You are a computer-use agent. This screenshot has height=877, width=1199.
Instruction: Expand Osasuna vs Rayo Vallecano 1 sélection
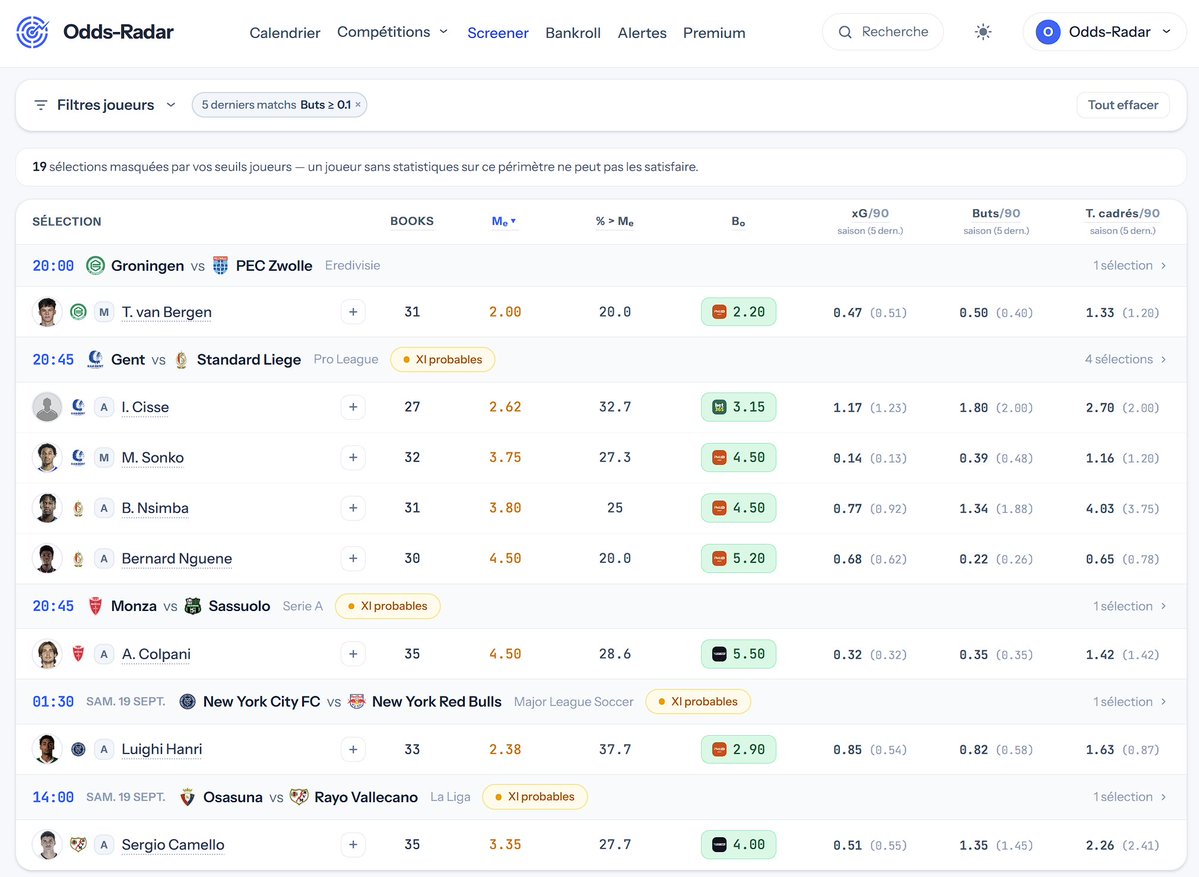pyautogui.click(x=1129, y=797)
